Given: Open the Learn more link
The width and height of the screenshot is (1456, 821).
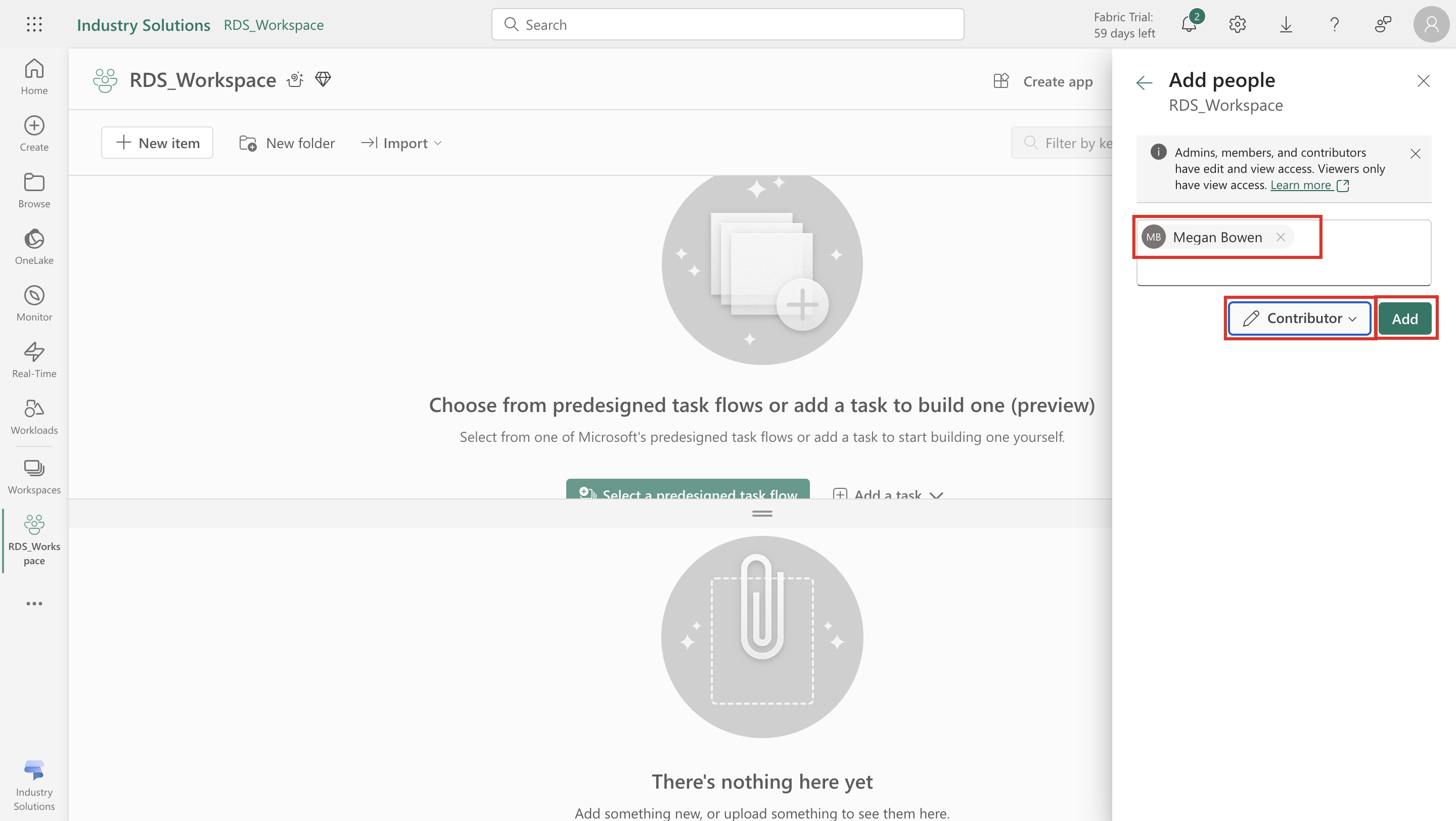Looking at the screenshot, I should click(1309, 185).
